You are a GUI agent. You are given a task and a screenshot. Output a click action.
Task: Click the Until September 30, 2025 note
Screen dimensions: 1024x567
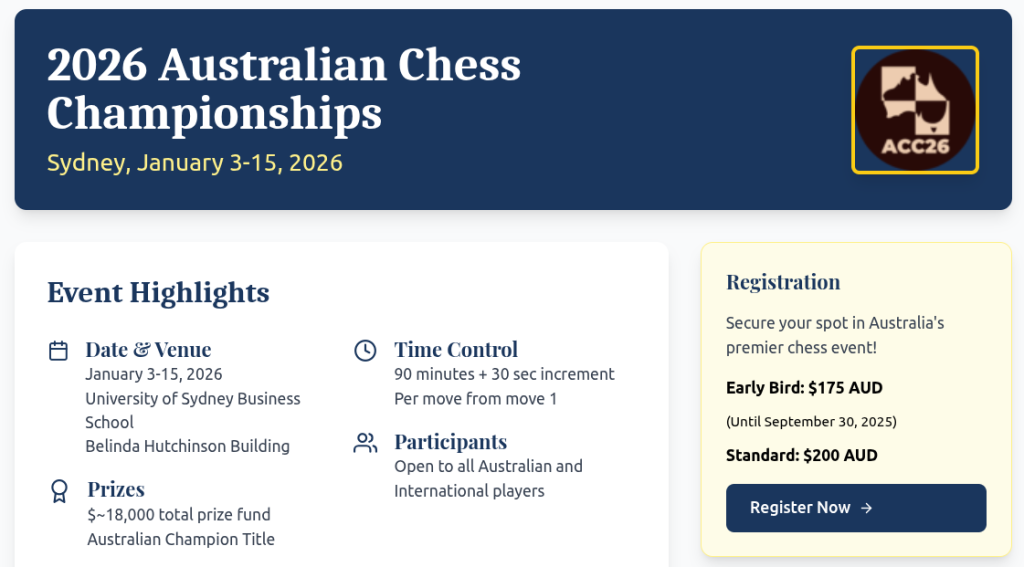tap(811, 422)
